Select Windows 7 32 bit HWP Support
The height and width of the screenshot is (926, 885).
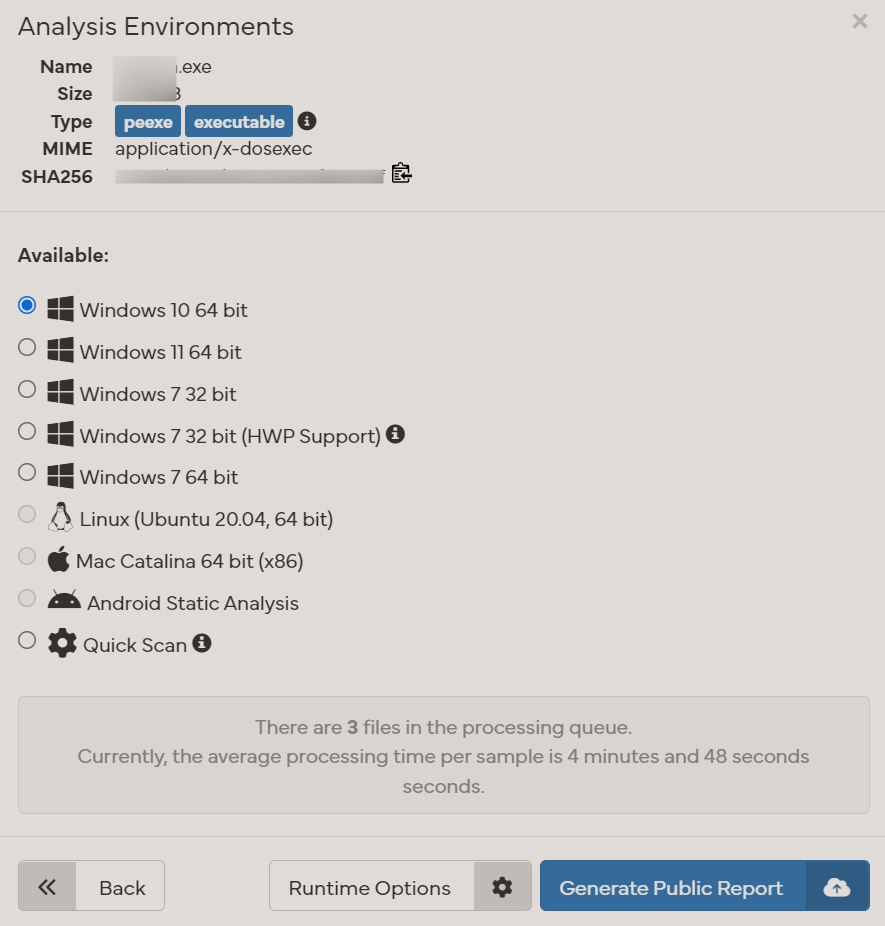28,432
